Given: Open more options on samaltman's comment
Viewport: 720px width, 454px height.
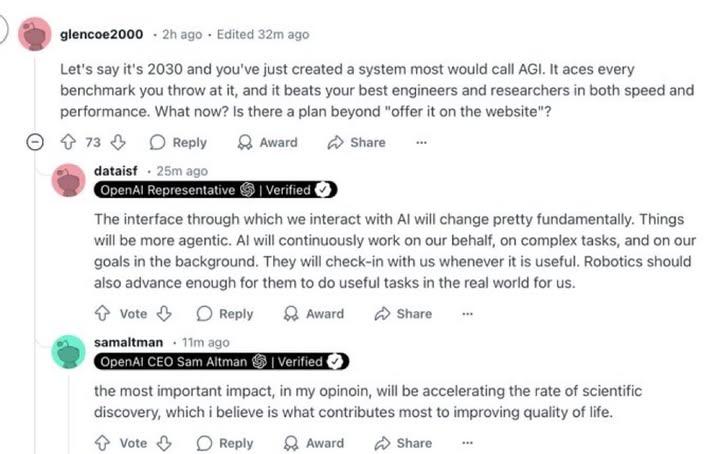Looking at the screenshot, I should coord(467,442).
